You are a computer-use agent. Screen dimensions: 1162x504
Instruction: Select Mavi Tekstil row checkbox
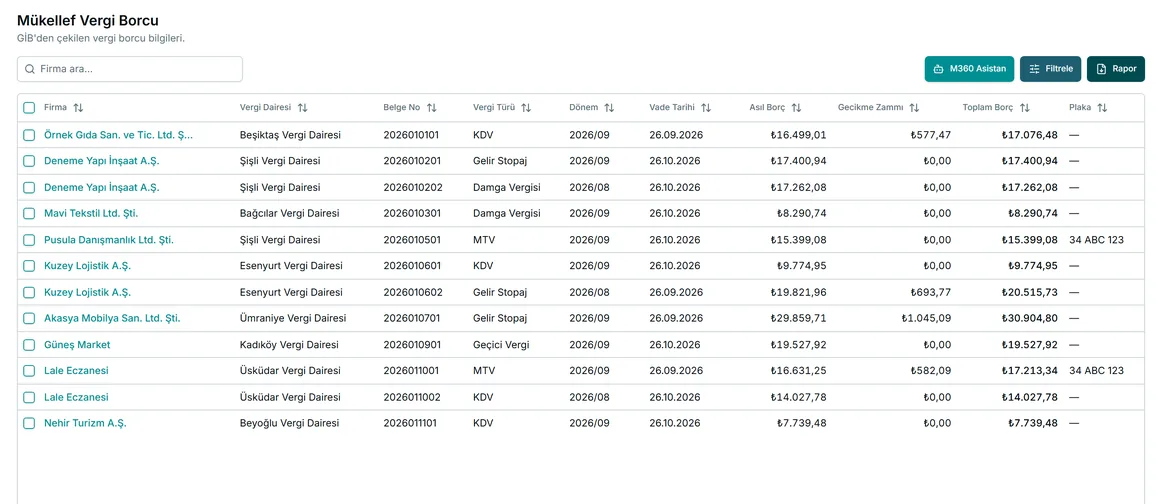(29, 213)
